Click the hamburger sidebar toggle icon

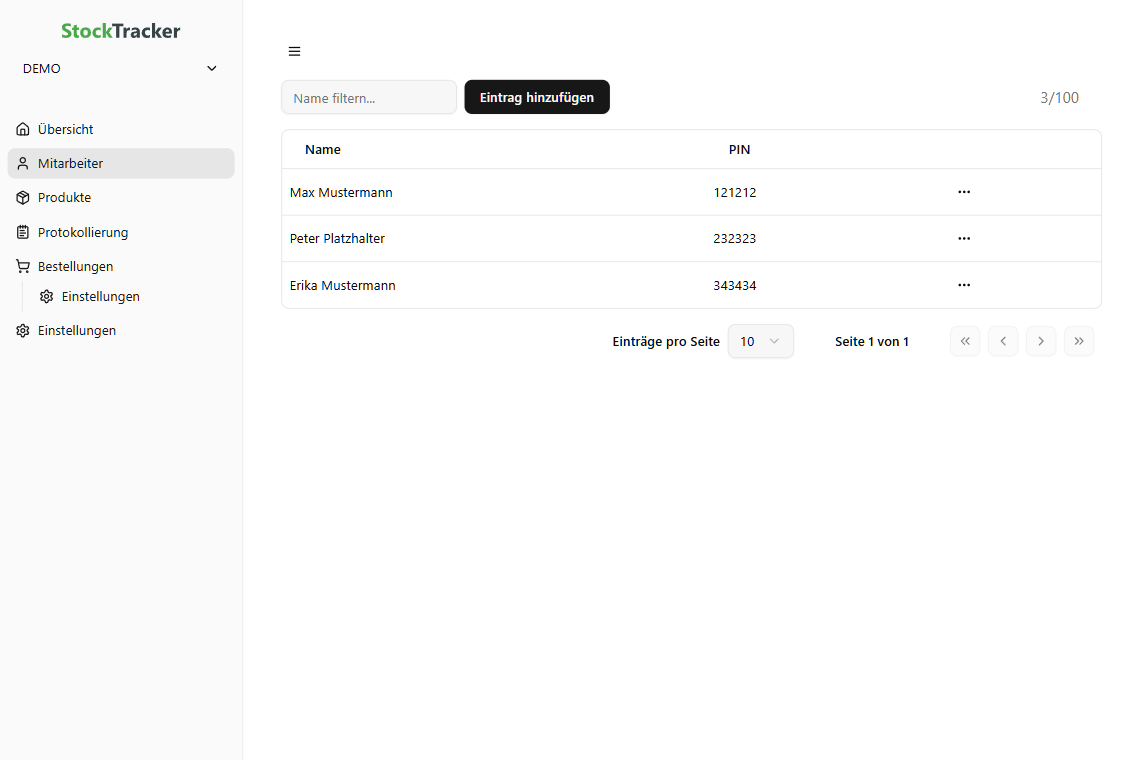294,52
